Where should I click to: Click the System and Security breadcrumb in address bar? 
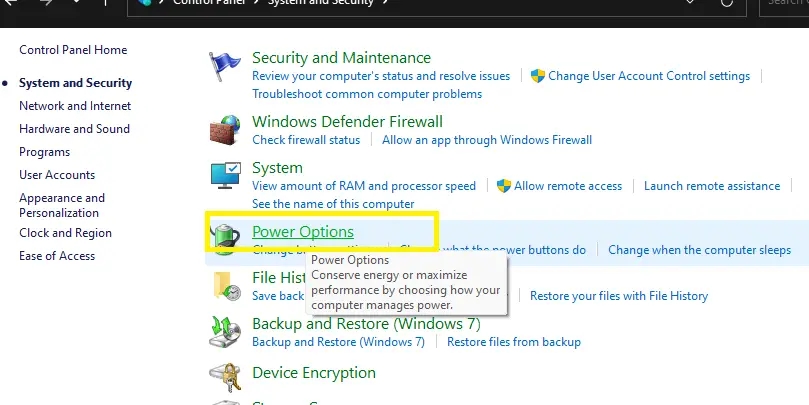[x=320, y=3]
